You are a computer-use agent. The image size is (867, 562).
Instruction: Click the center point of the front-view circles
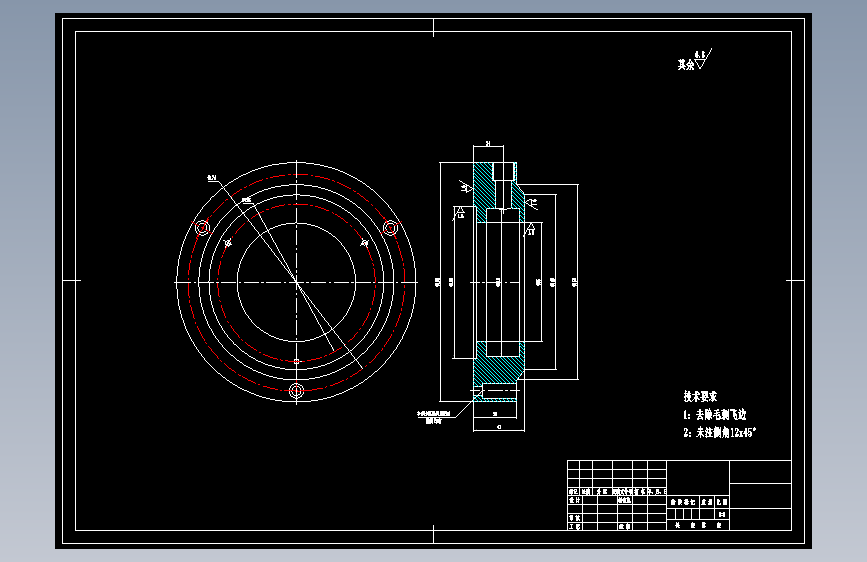(296, 283)
